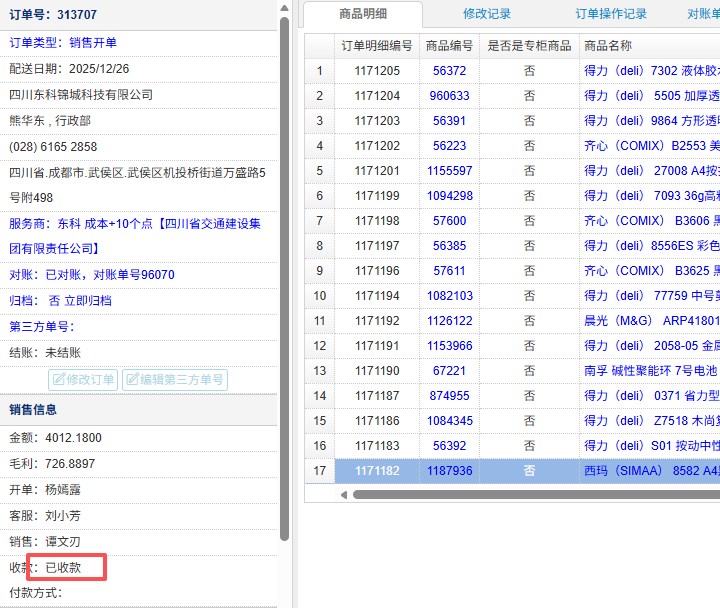The width and height of the screenshot is (720, 608).
Task: Click the table's horizontal scrollbar
Action: point(530,494)
